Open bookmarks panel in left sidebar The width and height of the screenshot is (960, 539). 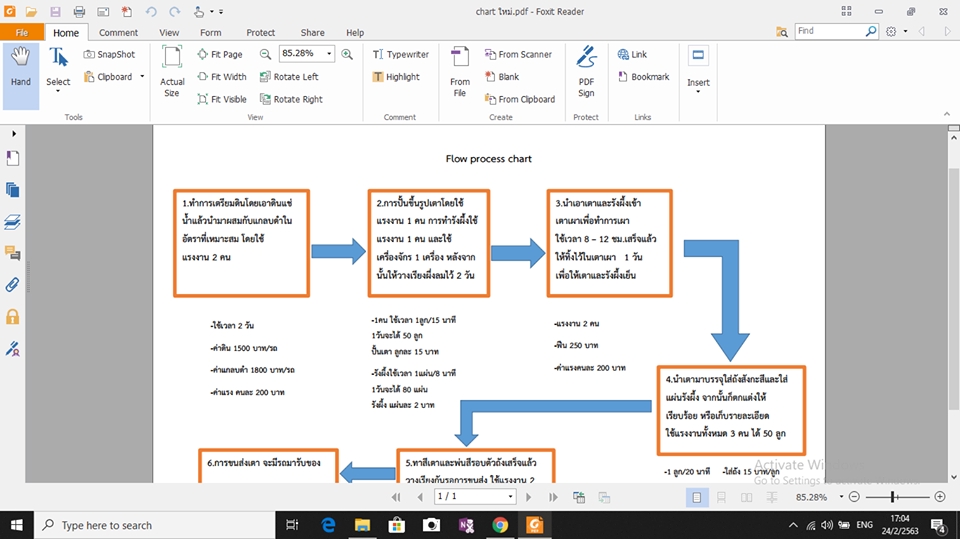[13, 159]
